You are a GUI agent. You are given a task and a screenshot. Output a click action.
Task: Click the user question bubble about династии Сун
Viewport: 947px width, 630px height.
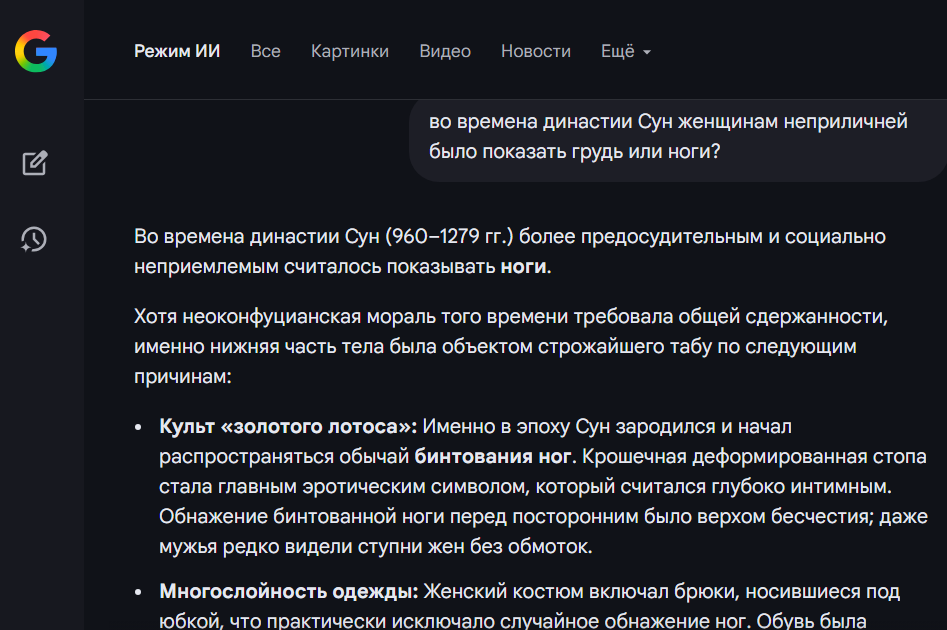point(668,137)
